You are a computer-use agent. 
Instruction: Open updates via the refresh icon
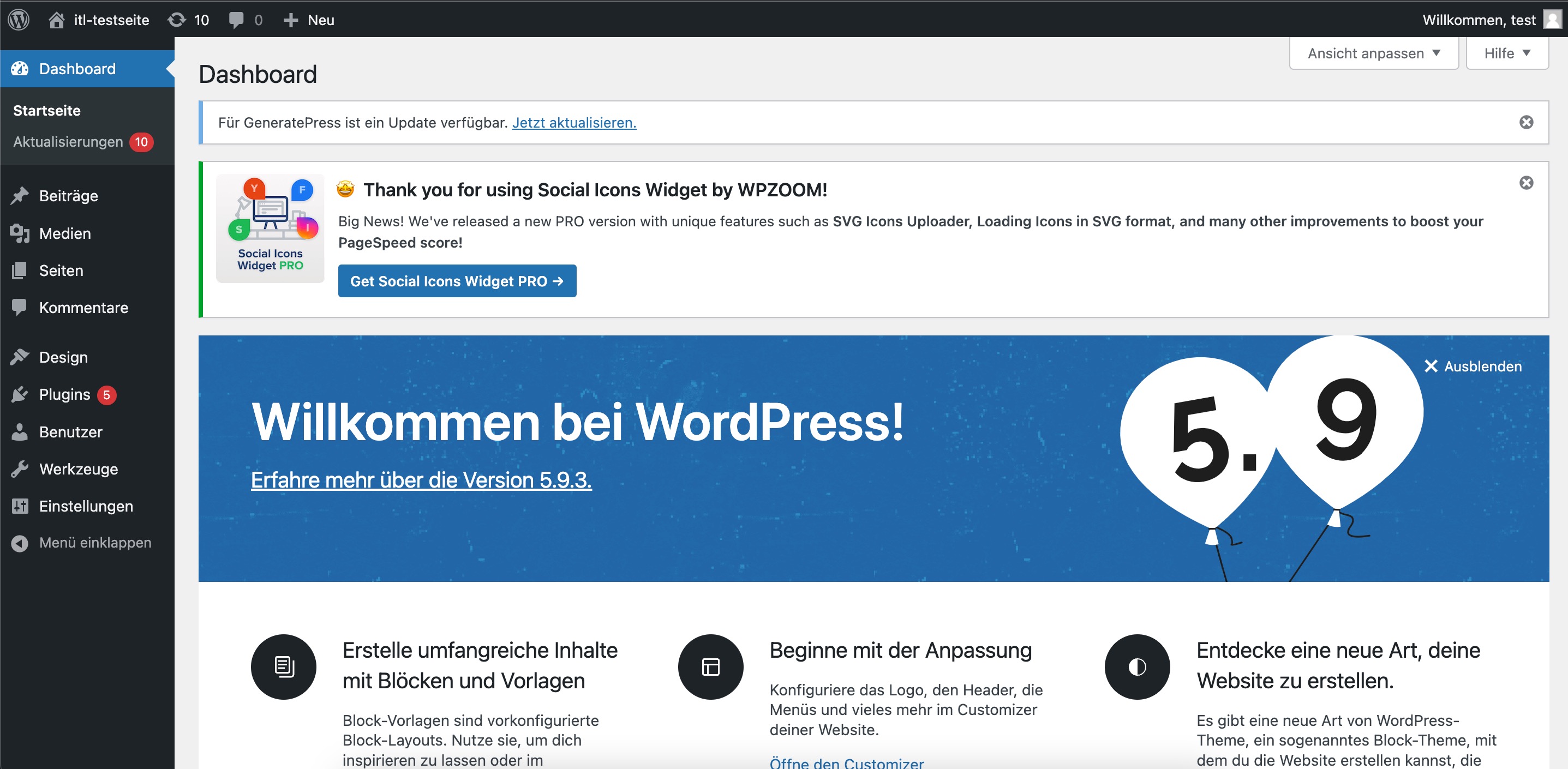pos(177,20)
